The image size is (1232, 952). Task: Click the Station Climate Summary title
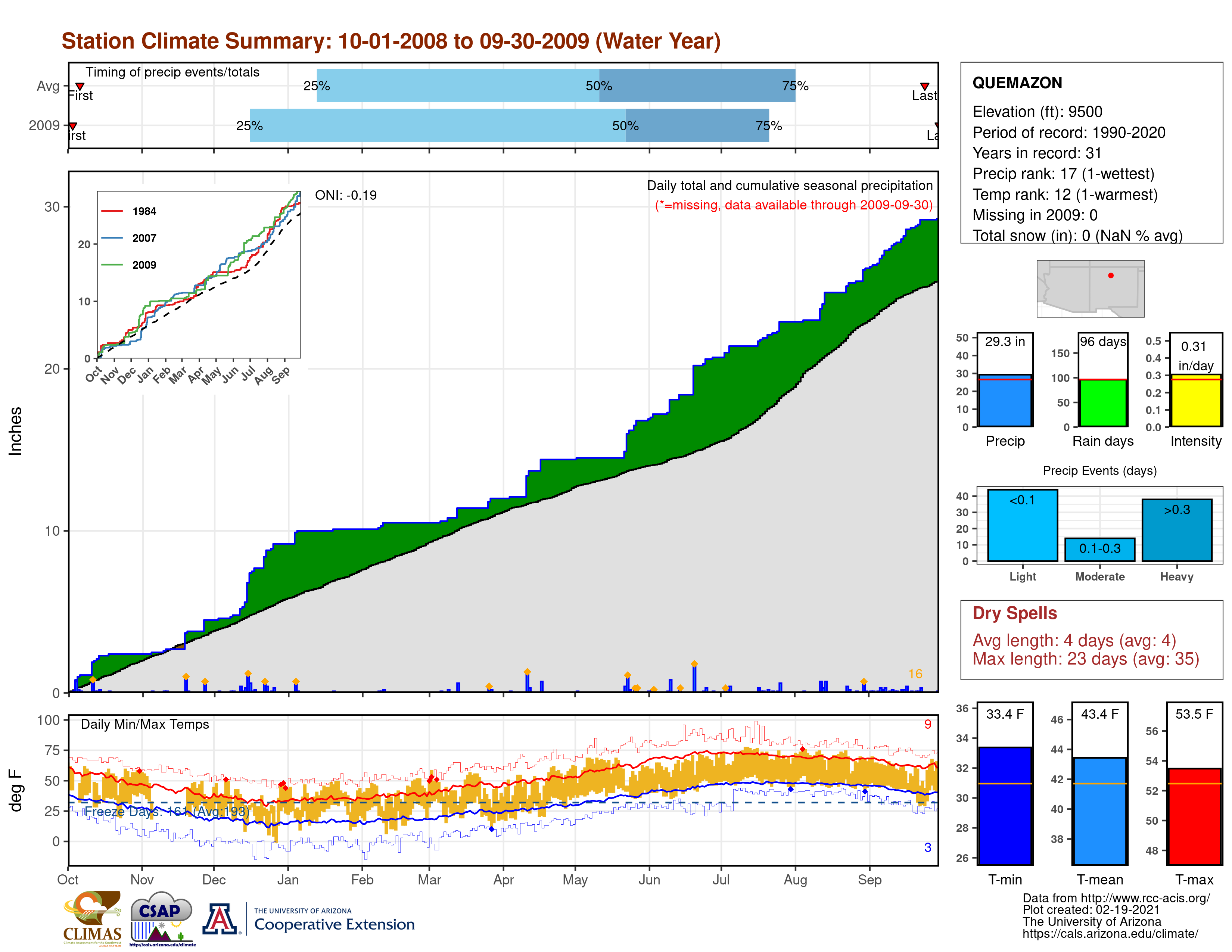point(391,41)
